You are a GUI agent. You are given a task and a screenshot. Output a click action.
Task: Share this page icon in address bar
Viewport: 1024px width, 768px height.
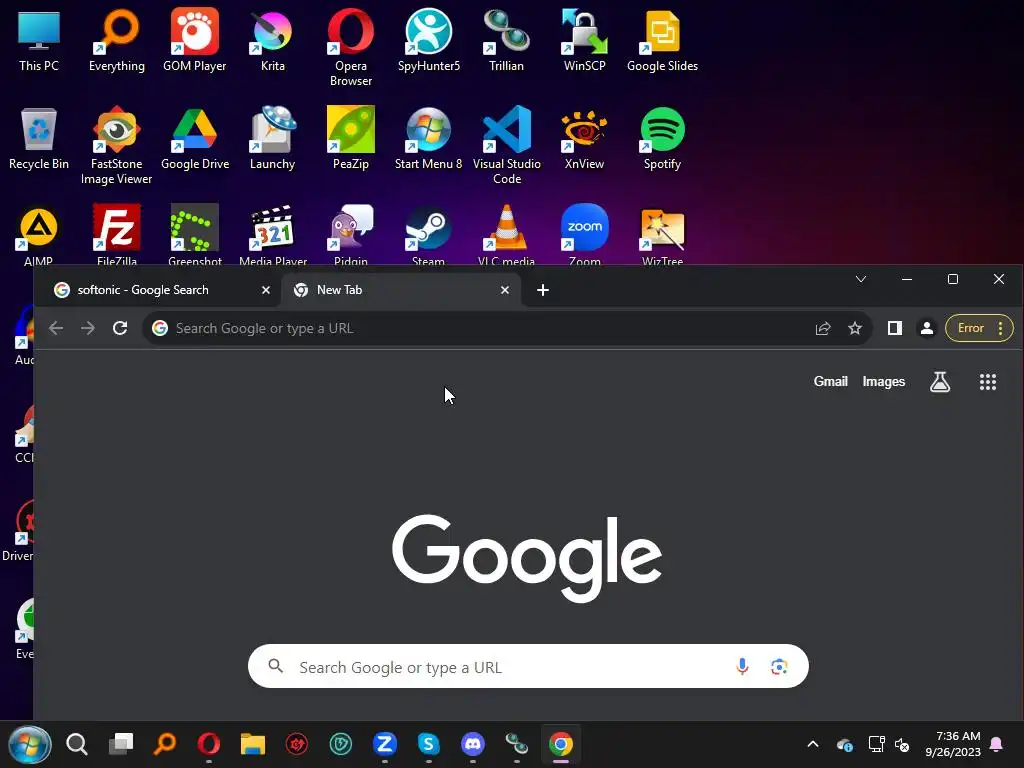click(823, 328)
